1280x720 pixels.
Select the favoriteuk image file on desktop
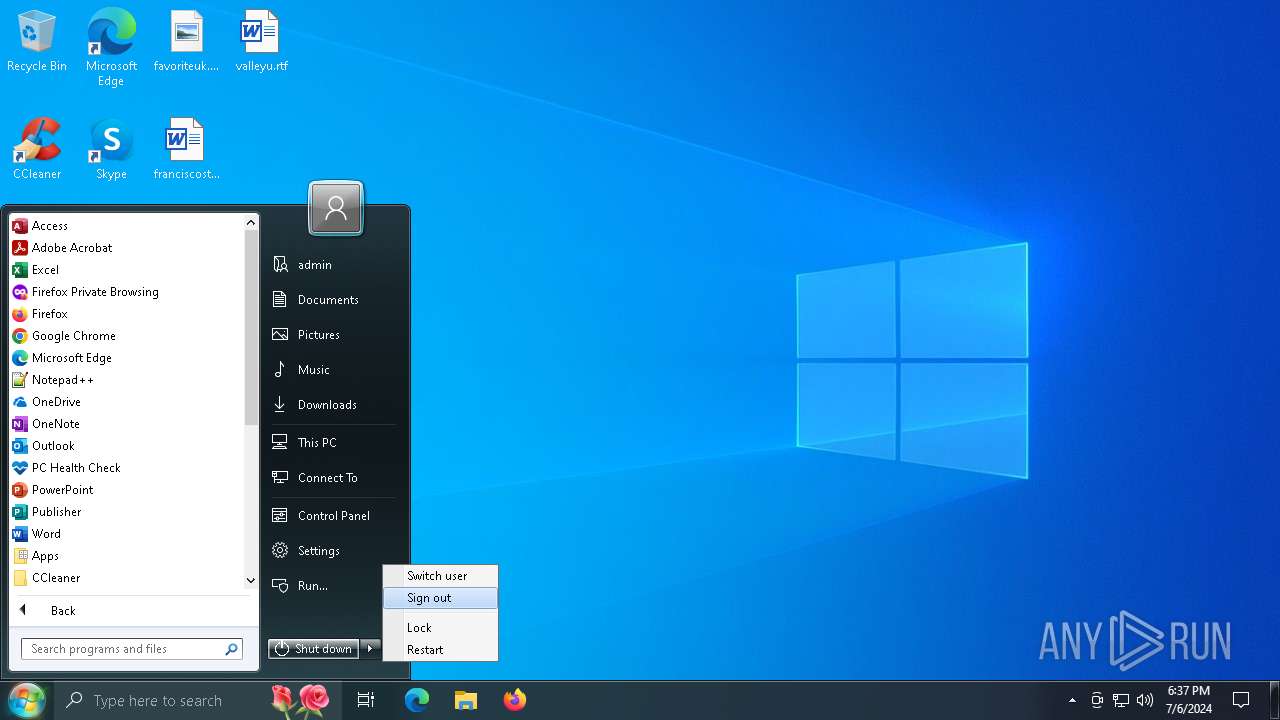[x=186, y=42]
